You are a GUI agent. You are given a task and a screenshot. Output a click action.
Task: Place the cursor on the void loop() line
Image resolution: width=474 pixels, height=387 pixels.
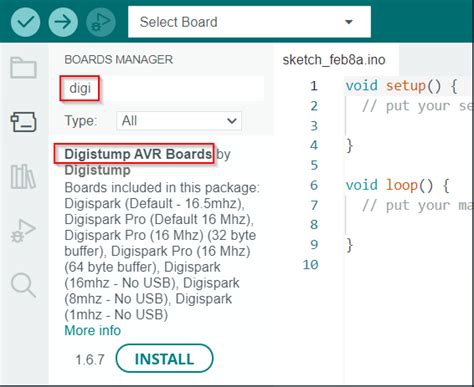(x=397, y=185)
